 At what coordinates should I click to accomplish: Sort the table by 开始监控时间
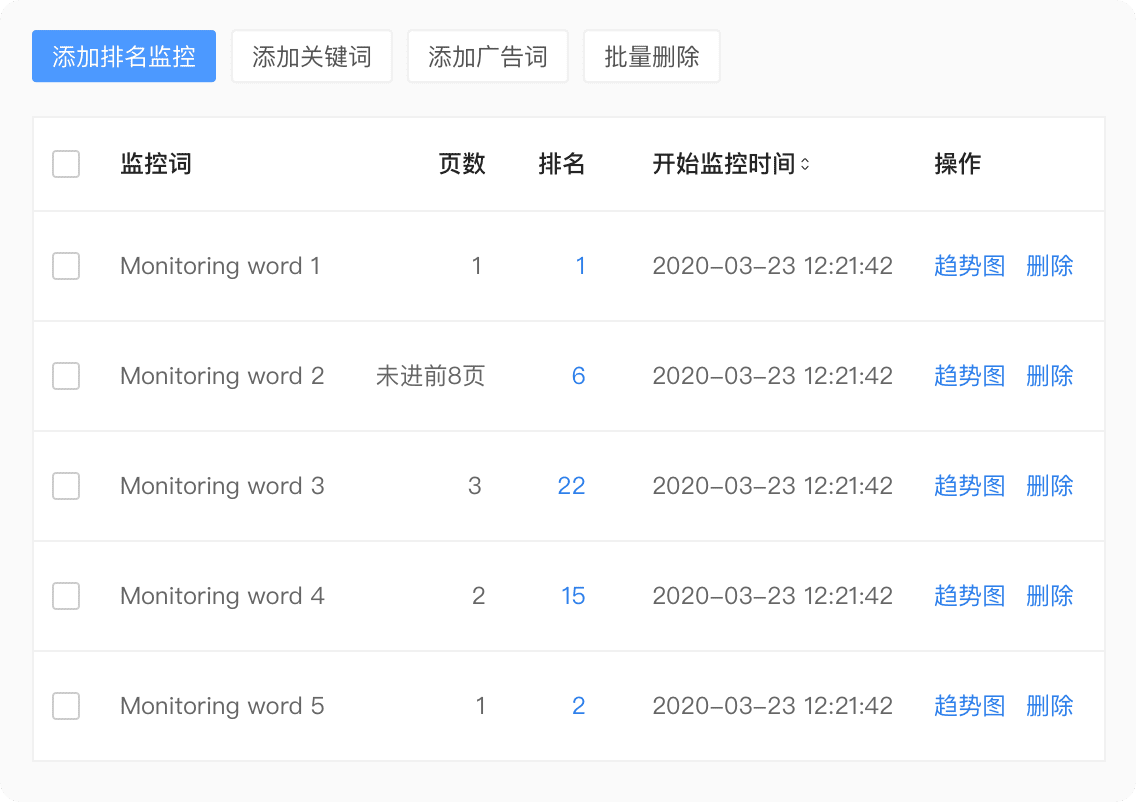[730, 164]
